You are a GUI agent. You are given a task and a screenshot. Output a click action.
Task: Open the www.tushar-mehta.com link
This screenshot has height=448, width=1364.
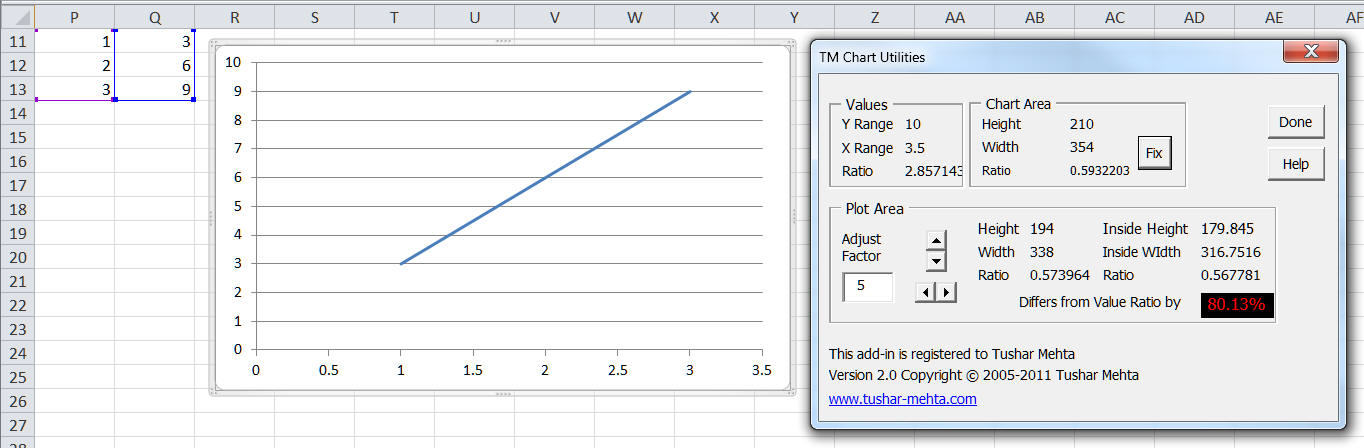coord(902,399)
